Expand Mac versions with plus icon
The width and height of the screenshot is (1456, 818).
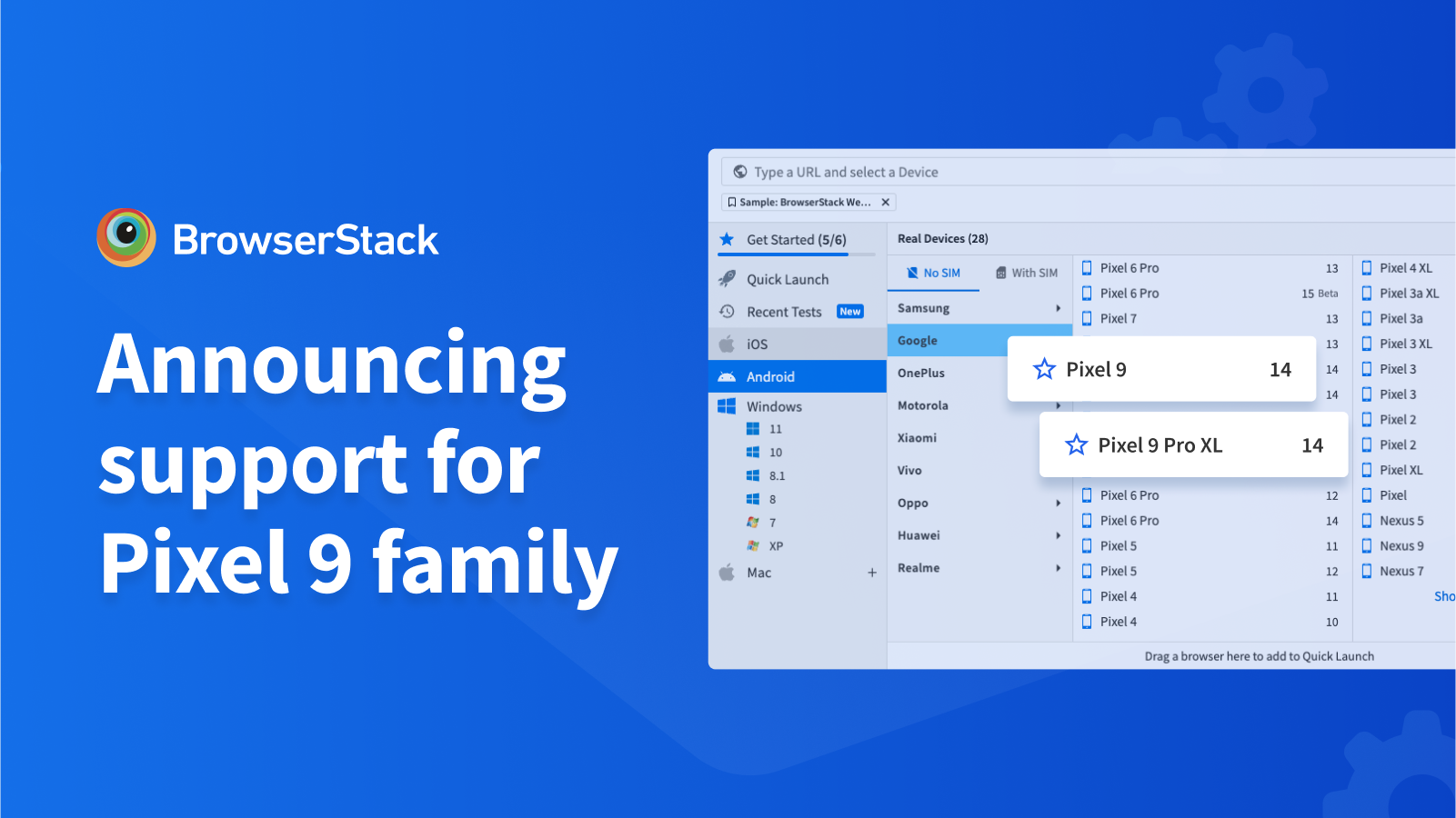[x=871, y=573]
